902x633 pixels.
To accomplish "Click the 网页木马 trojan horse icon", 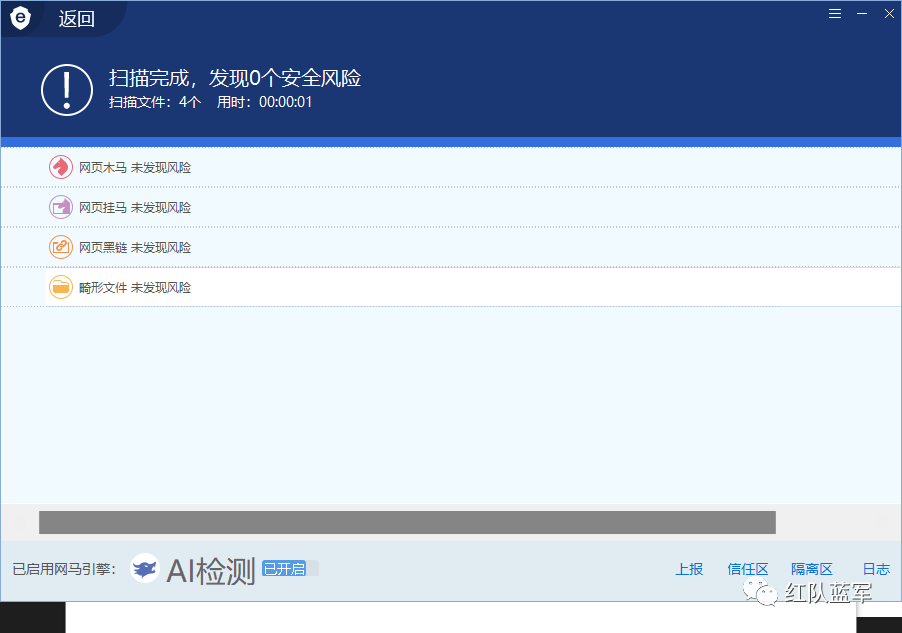I will click(60, 167).
